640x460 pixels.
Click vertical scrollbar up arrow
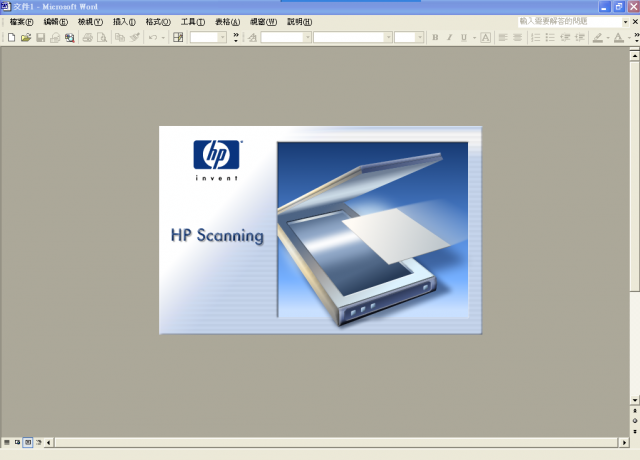pyautogui.click(x=635, y=55)
